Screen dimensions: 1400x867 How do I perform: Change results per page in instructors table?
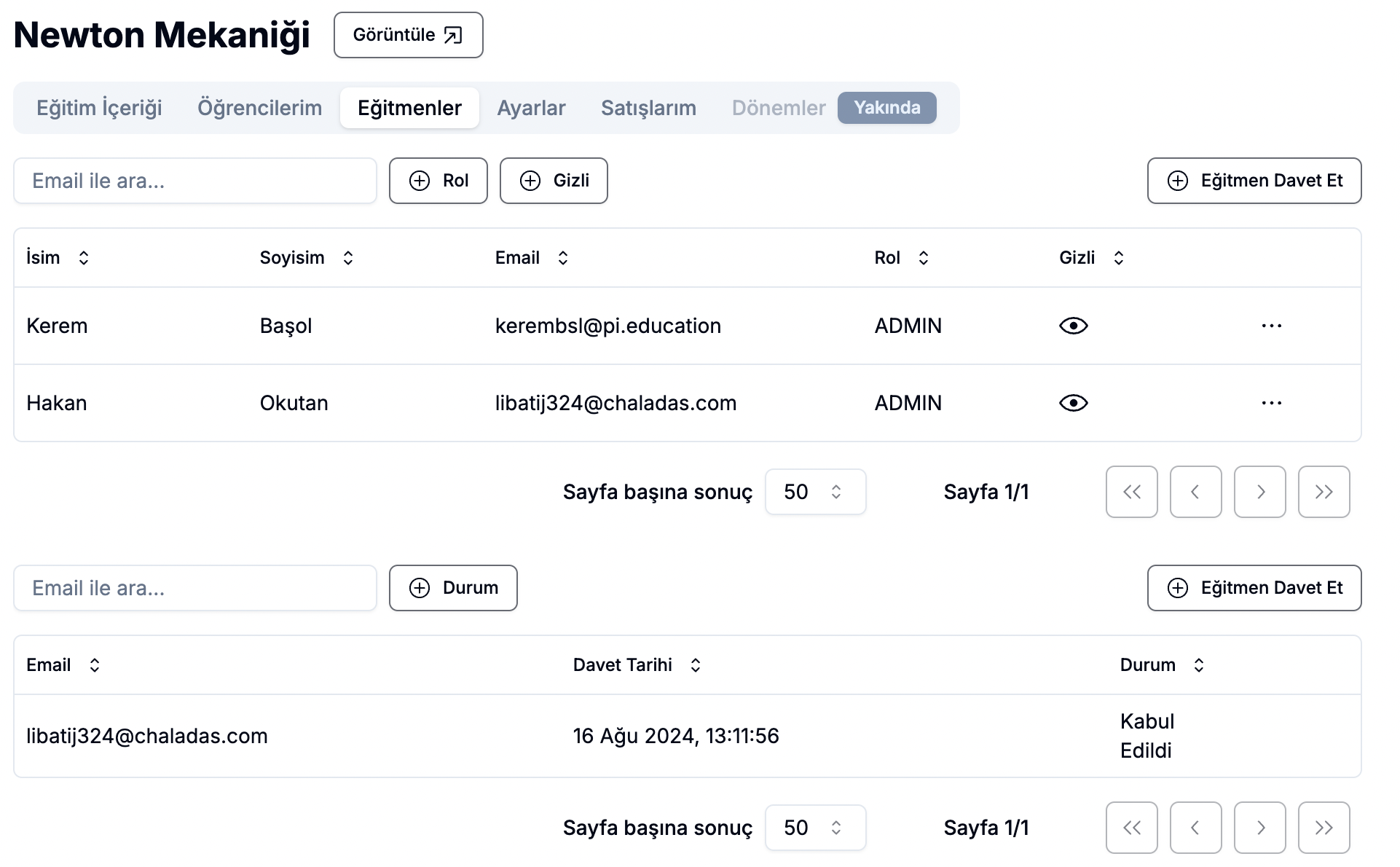tap(815, 492)
